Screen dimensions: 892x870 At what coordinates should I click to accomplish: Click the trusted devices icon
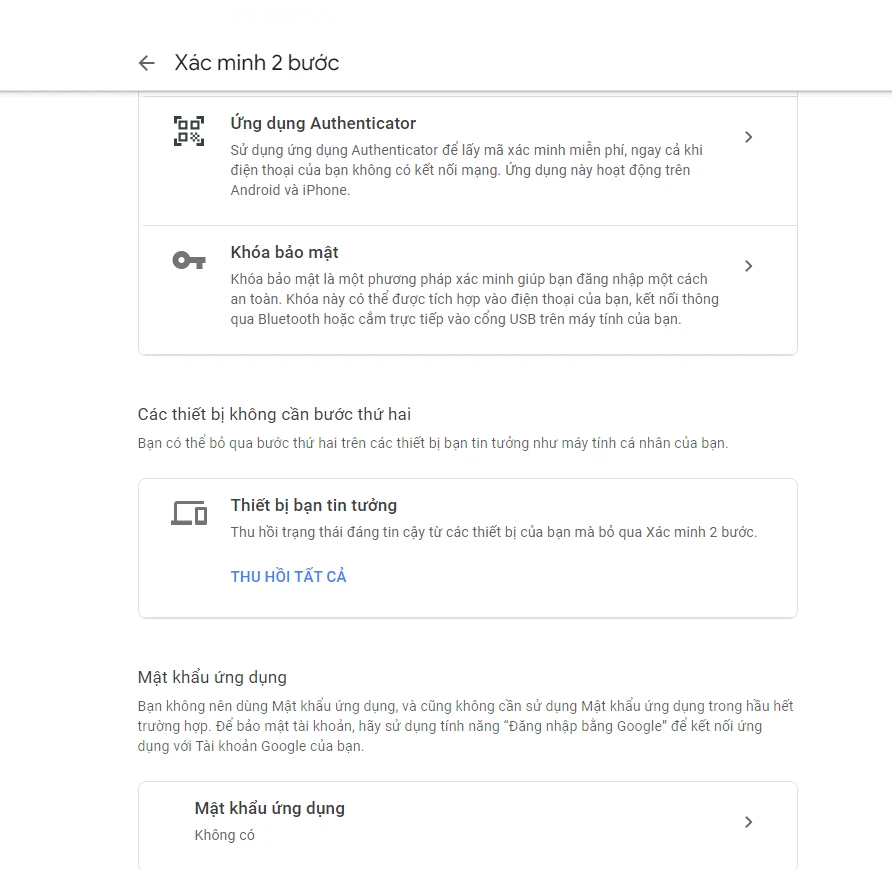[x=189, y=513]
